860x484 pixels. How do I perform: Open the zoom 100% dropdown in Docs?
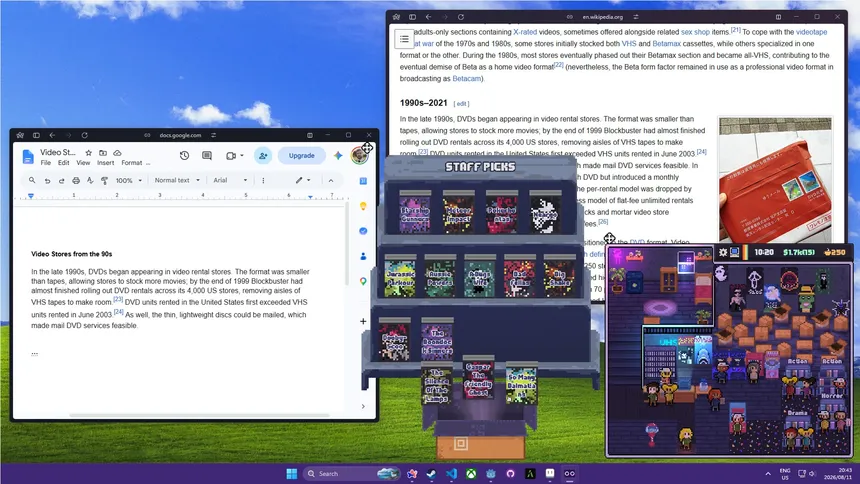128,181
